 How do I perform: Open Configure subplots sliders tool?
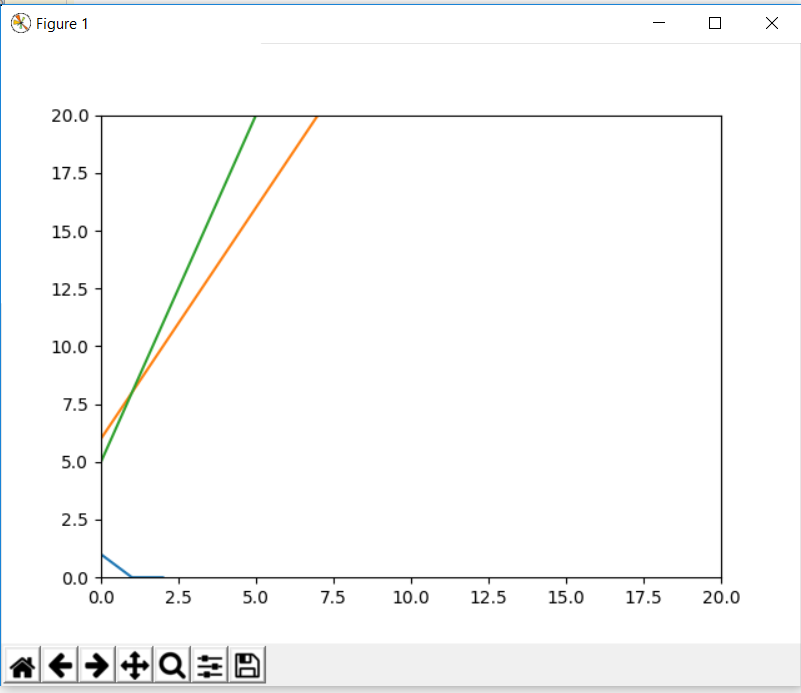point(210,665)
